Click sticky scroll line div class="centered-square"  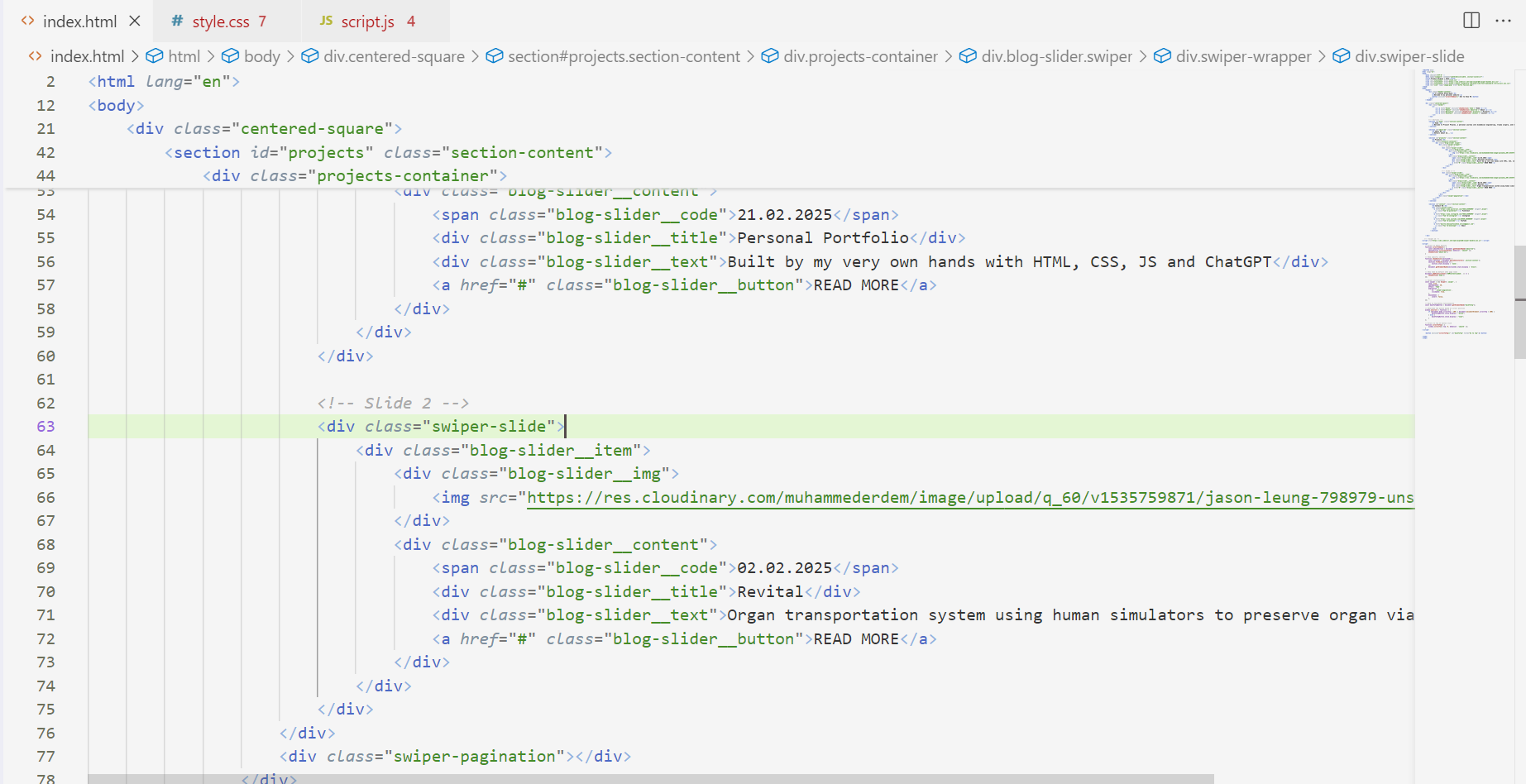264,128
